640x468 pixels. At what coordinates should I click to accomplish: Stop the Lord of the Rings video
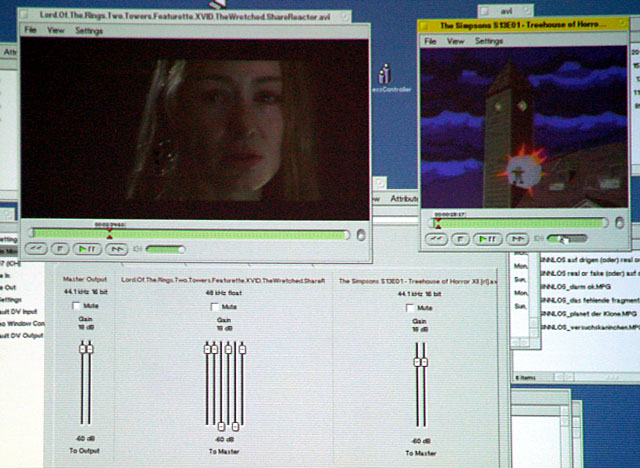click(x=62, y=249)
